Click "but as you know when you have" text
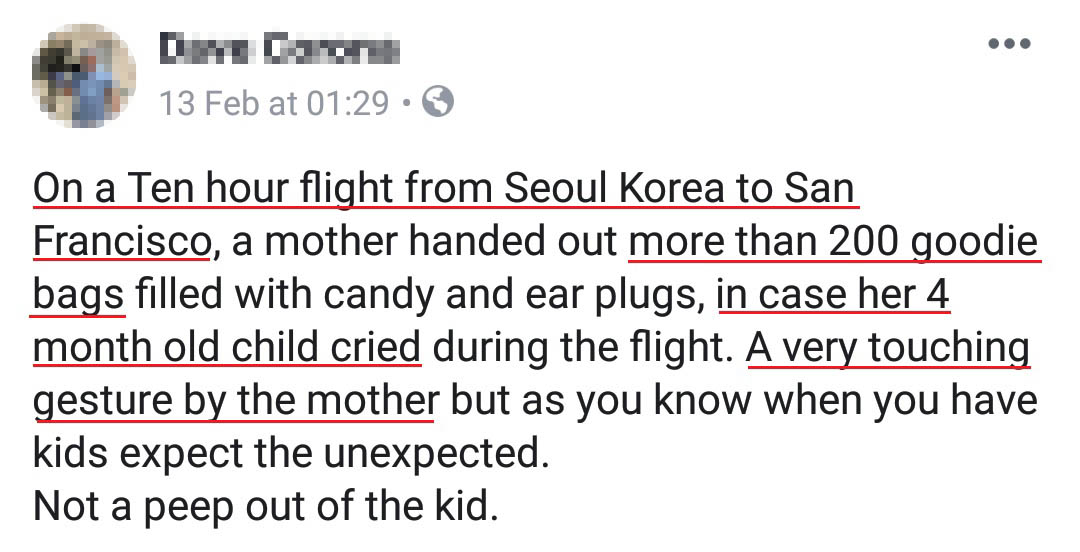Screen dimensions: 1080x552 743,400
